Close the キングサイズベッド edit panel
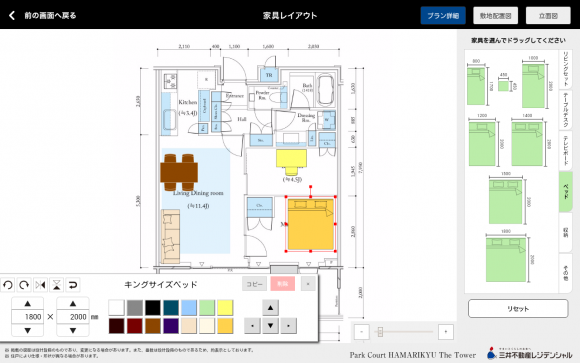Viewport: 580px width, 363px height. pyautogui.click(x=308, y=284)
